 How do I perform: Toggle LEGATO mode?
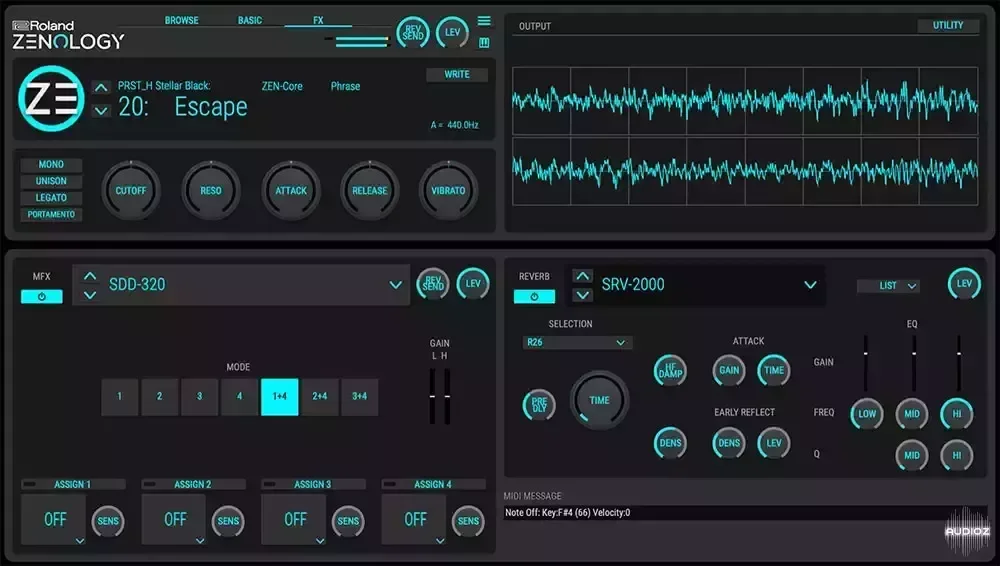(51, 198)
